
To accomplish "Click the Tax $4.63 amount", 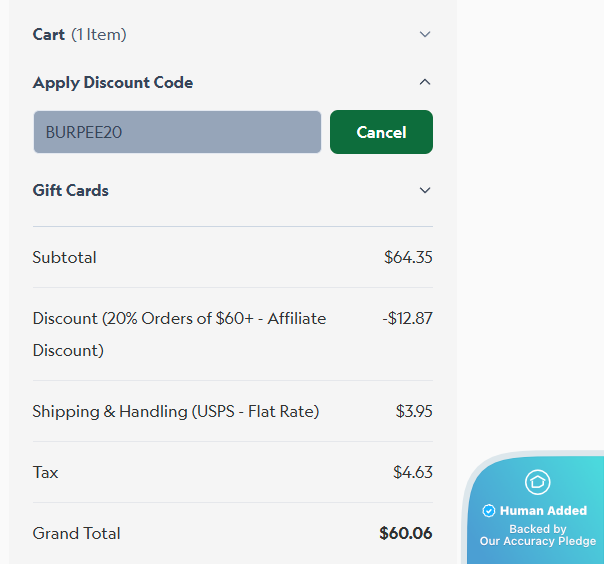I will [413, 472].
